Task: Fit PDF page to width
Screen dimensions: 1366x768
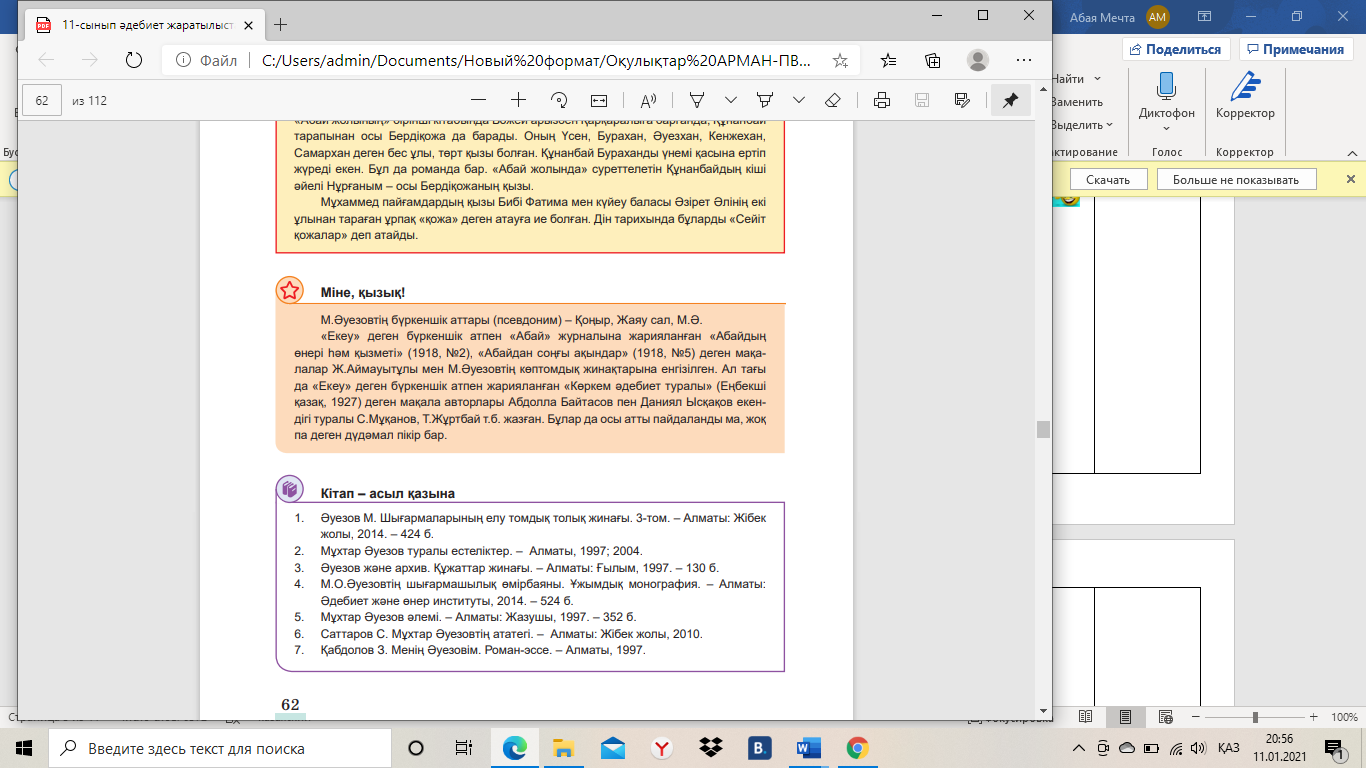Action: tap(599, 100)
